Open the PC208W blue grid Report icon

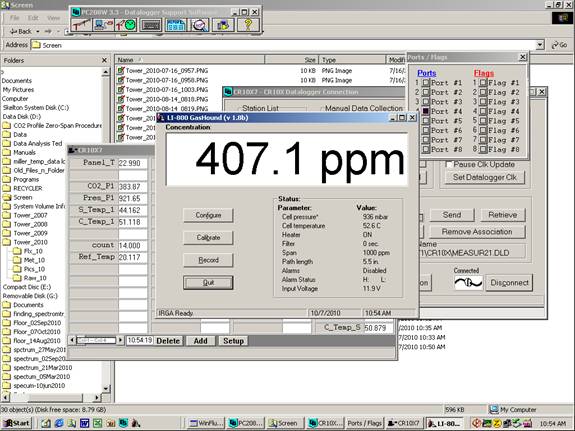[176, 25]
